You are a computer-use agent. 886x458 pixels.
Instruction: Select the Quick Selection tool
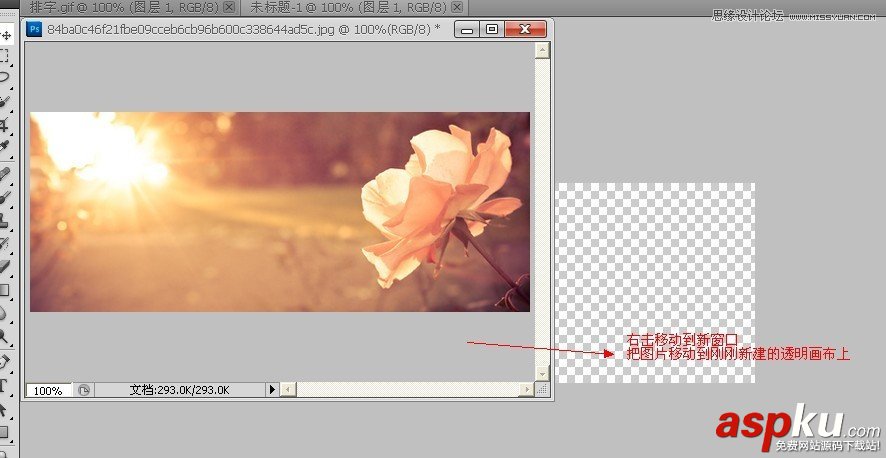[x=5, y=102]
